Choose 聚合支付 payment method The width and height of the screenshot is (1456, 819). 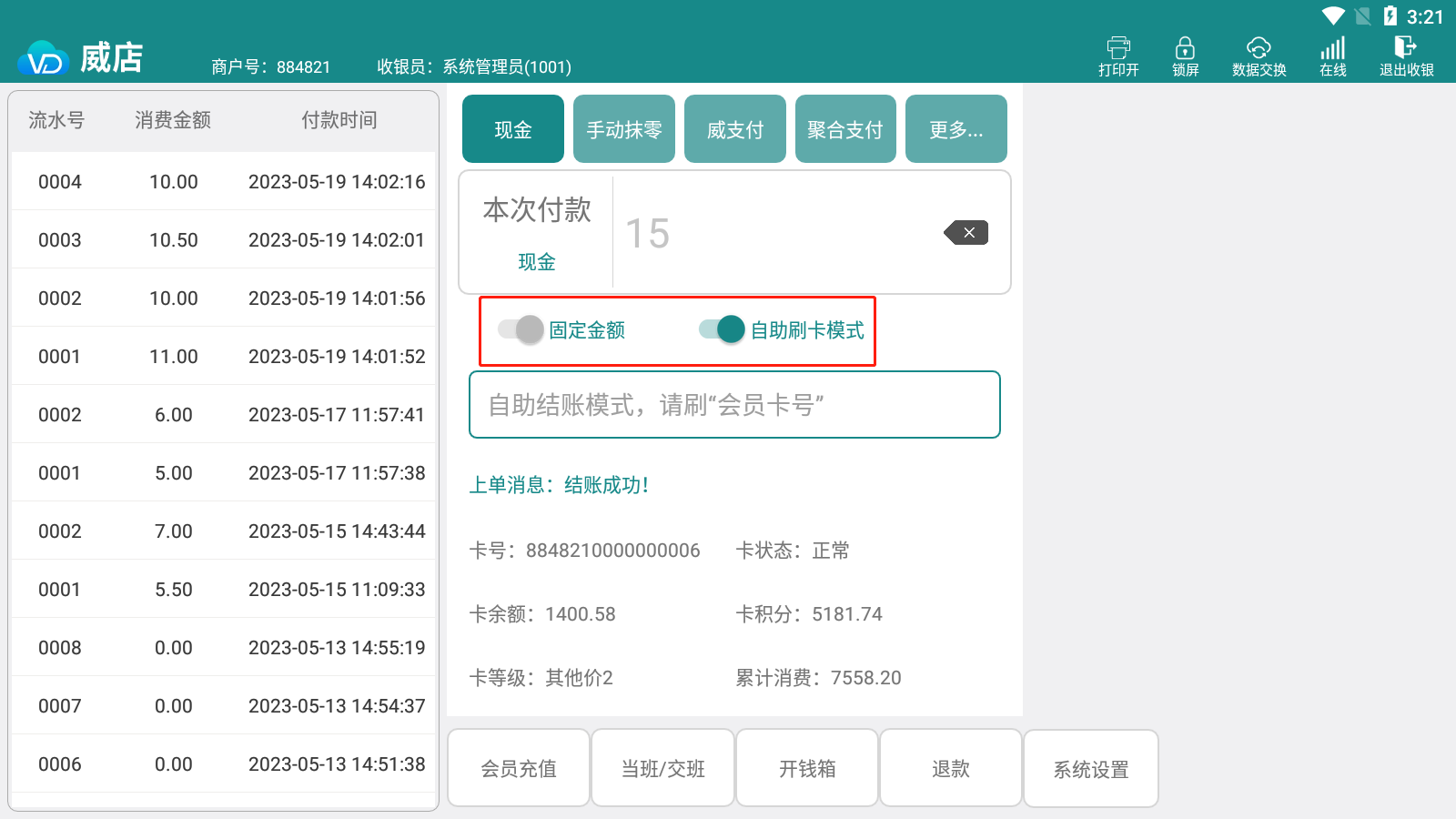[x=845, y=129]
